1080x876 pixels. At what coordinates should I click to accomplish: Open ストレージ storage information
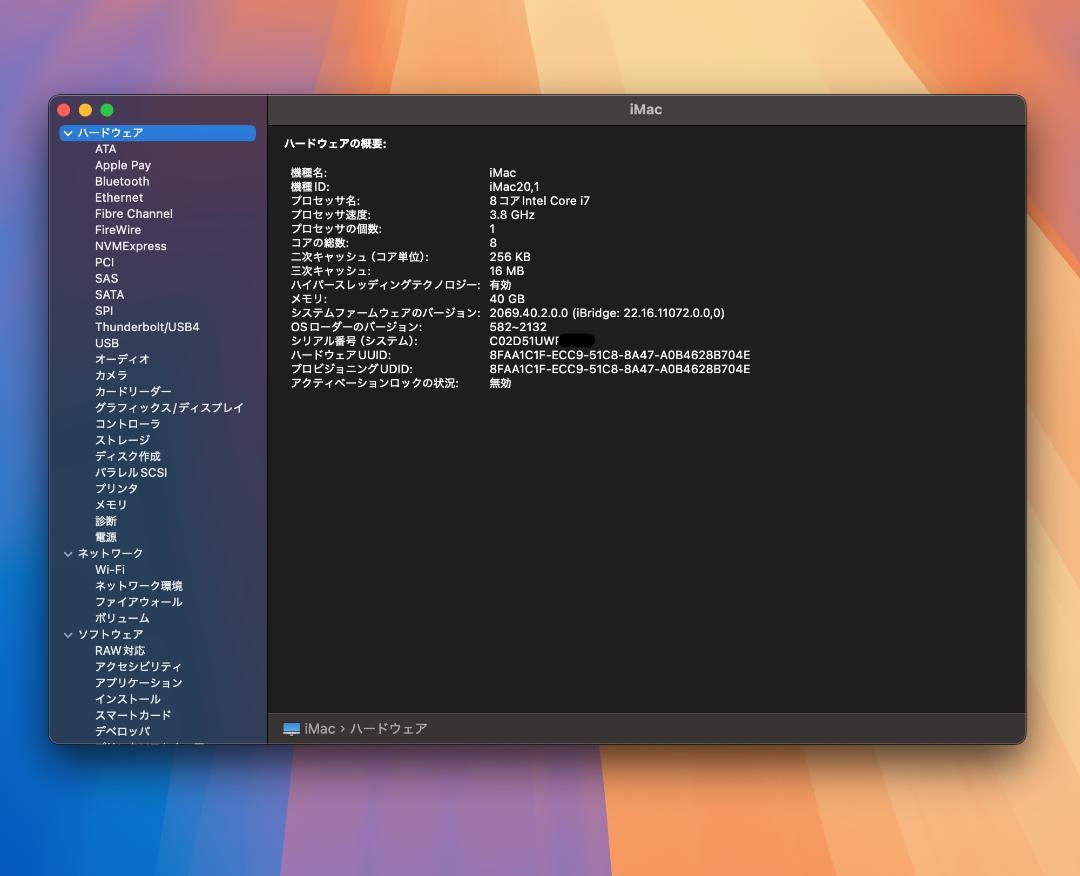(123, 440)
